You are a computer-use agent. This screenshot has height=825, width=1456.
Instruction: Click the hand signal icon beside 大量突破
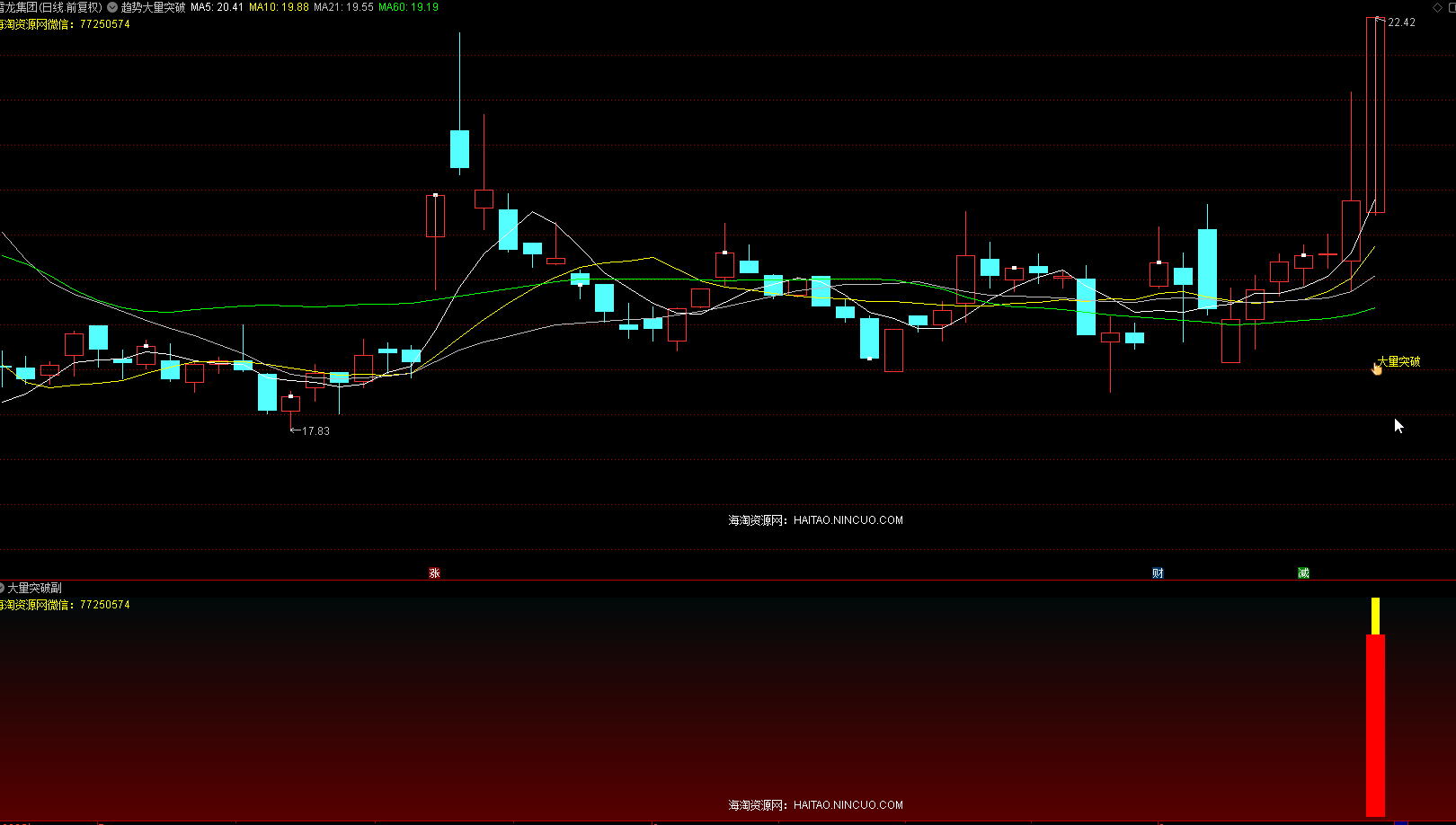(x=1377, y=367)
